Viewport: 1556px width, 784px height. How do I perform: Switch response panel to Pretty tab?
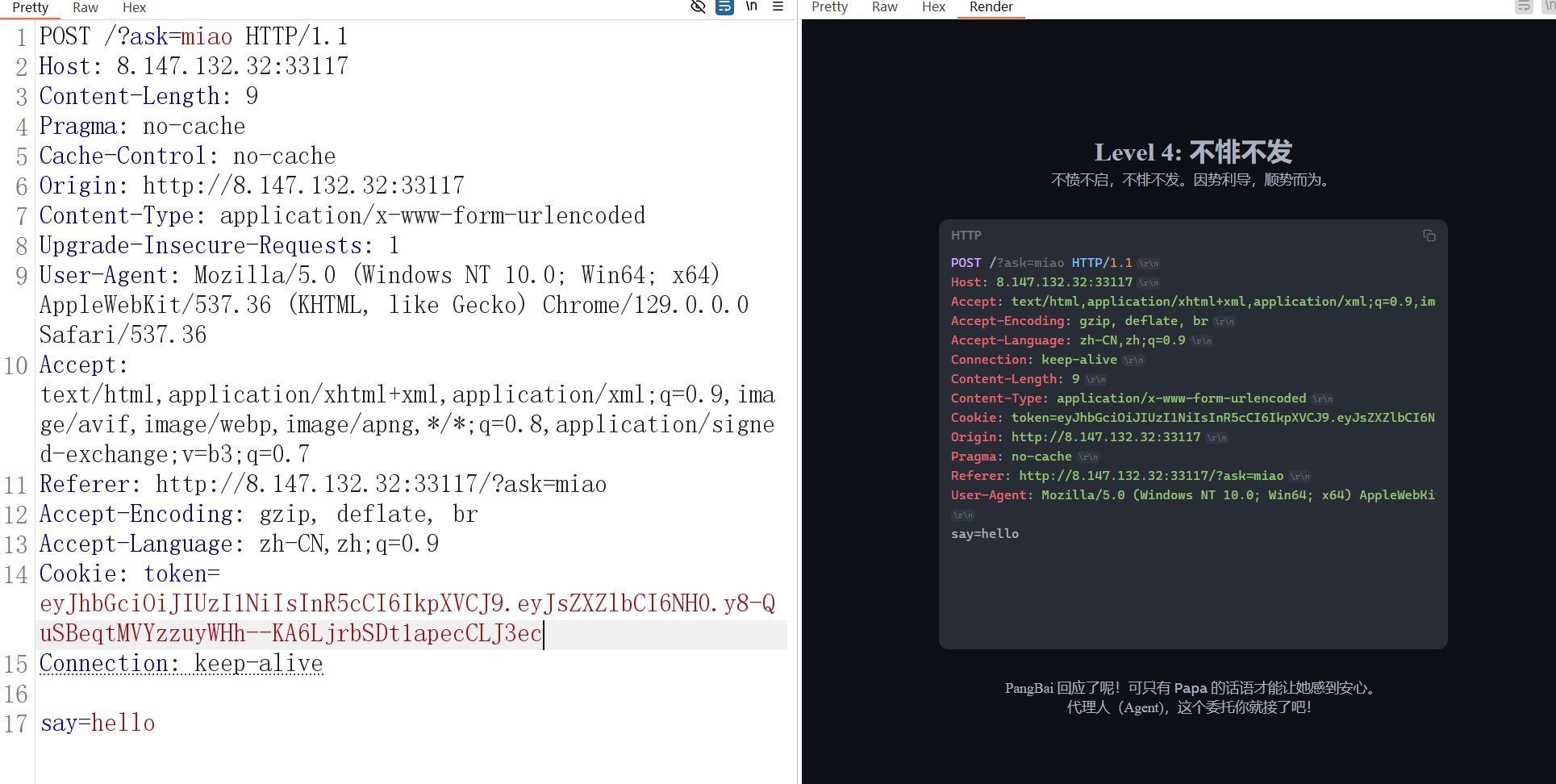point(829,7)
